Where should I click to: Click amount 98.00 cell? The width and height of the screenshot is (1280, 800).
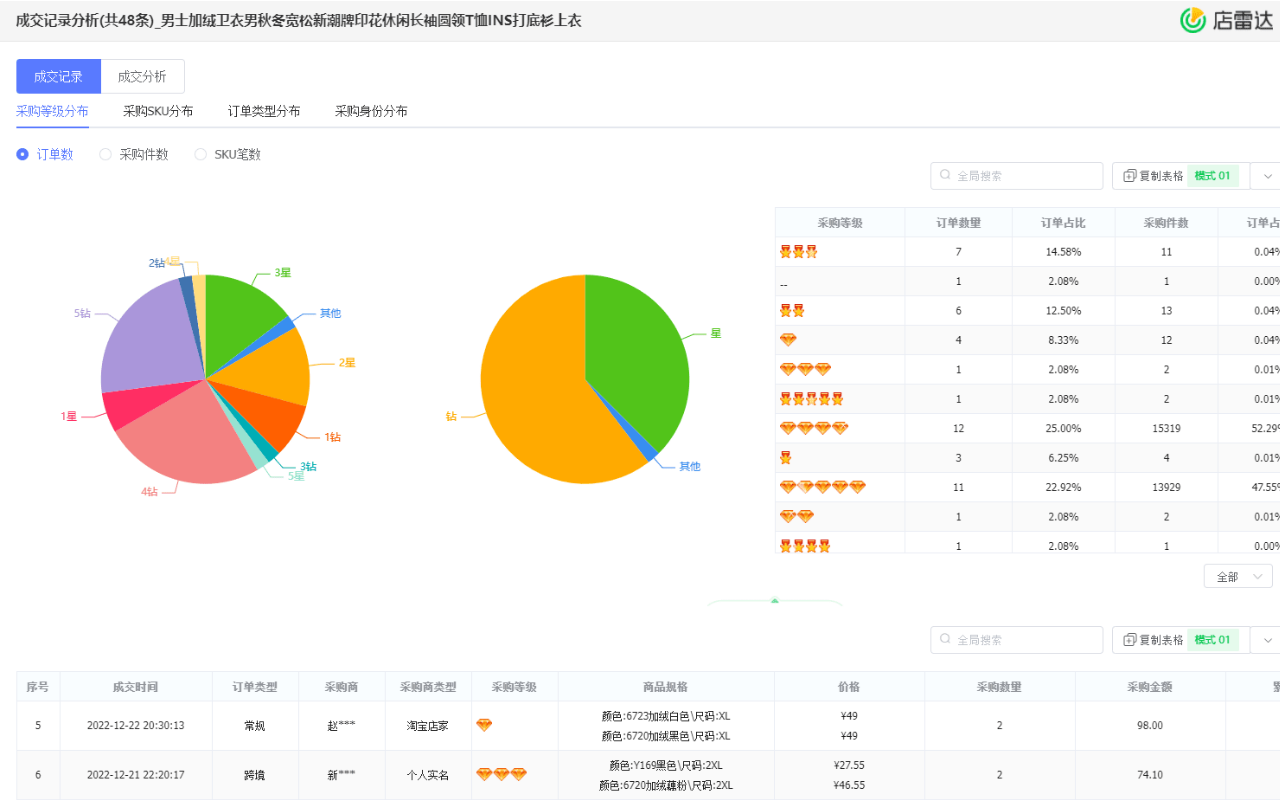click(1150, 725)
